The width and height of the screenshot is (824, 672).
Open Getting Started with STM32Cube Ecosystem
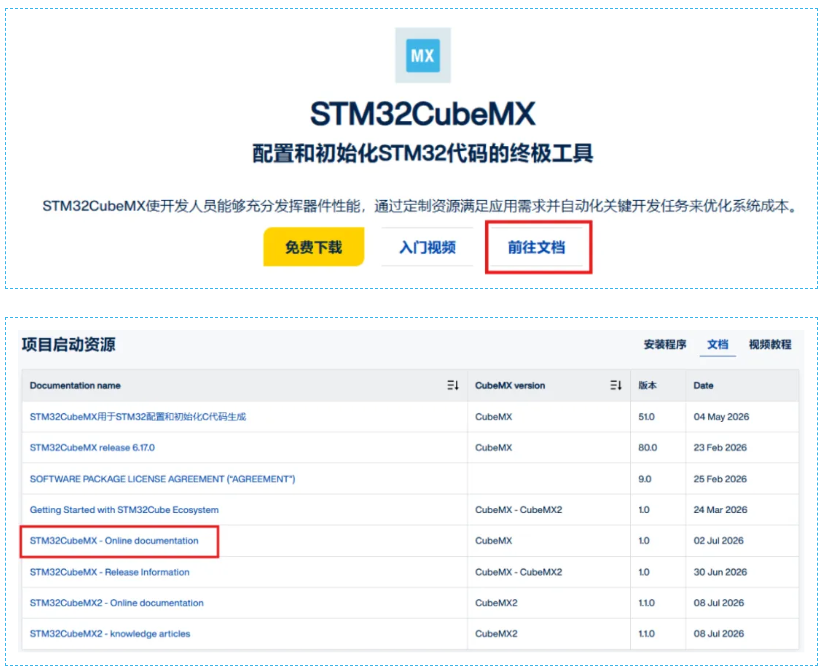(x=124, y=510)
